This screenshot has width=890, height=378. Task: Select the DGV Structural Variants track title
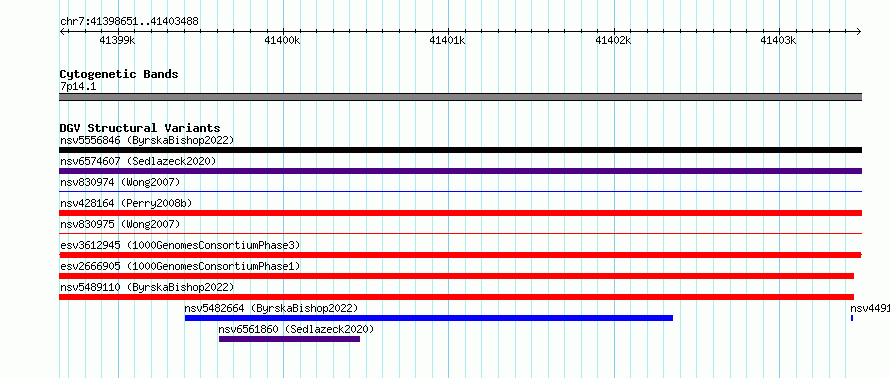coord(140,128)
